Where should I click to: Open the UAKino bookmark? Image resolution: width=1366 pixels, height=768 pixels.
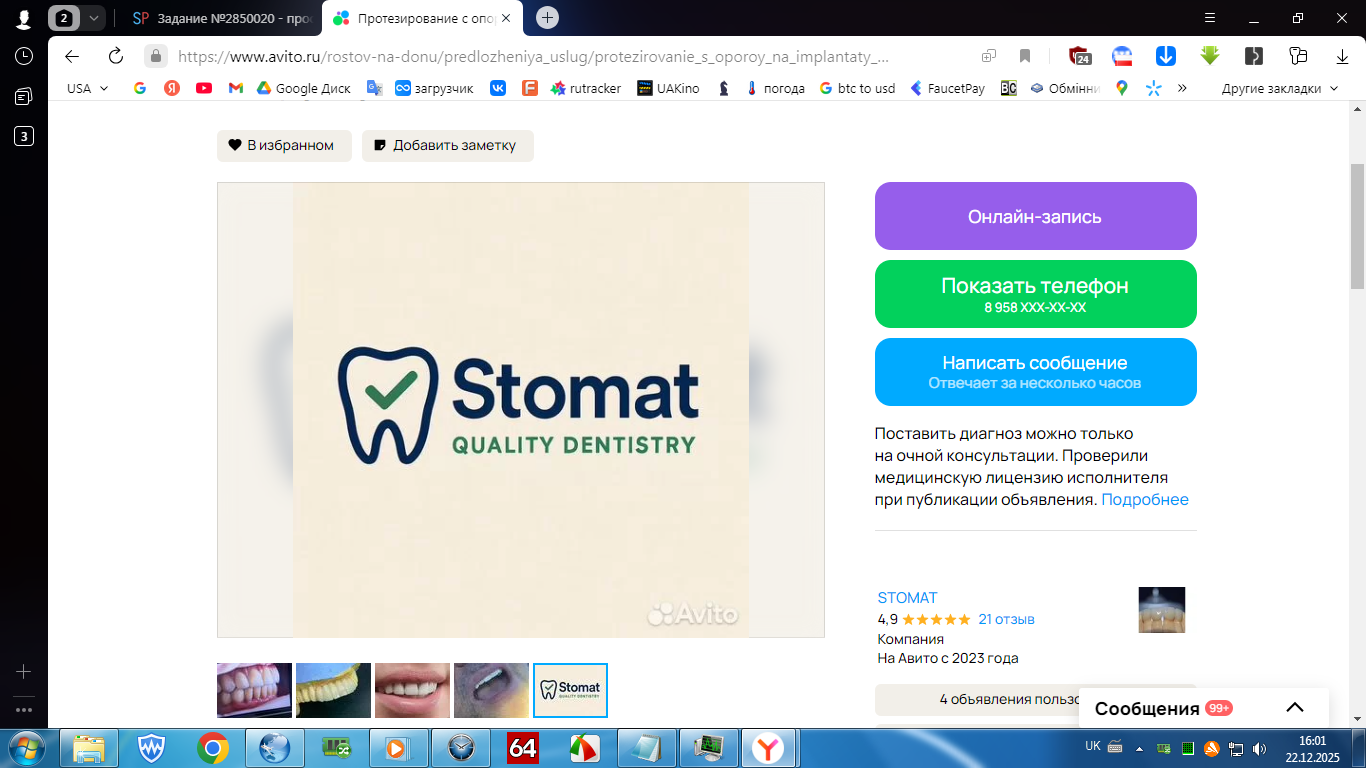[x=669, y=88]
